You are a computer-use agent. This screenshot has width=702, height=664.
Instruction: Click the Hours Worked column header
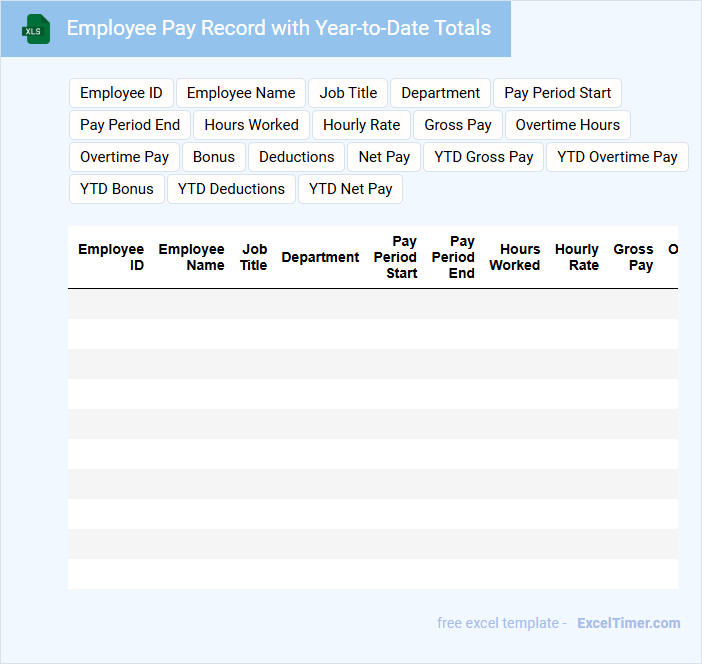(515, 257)
